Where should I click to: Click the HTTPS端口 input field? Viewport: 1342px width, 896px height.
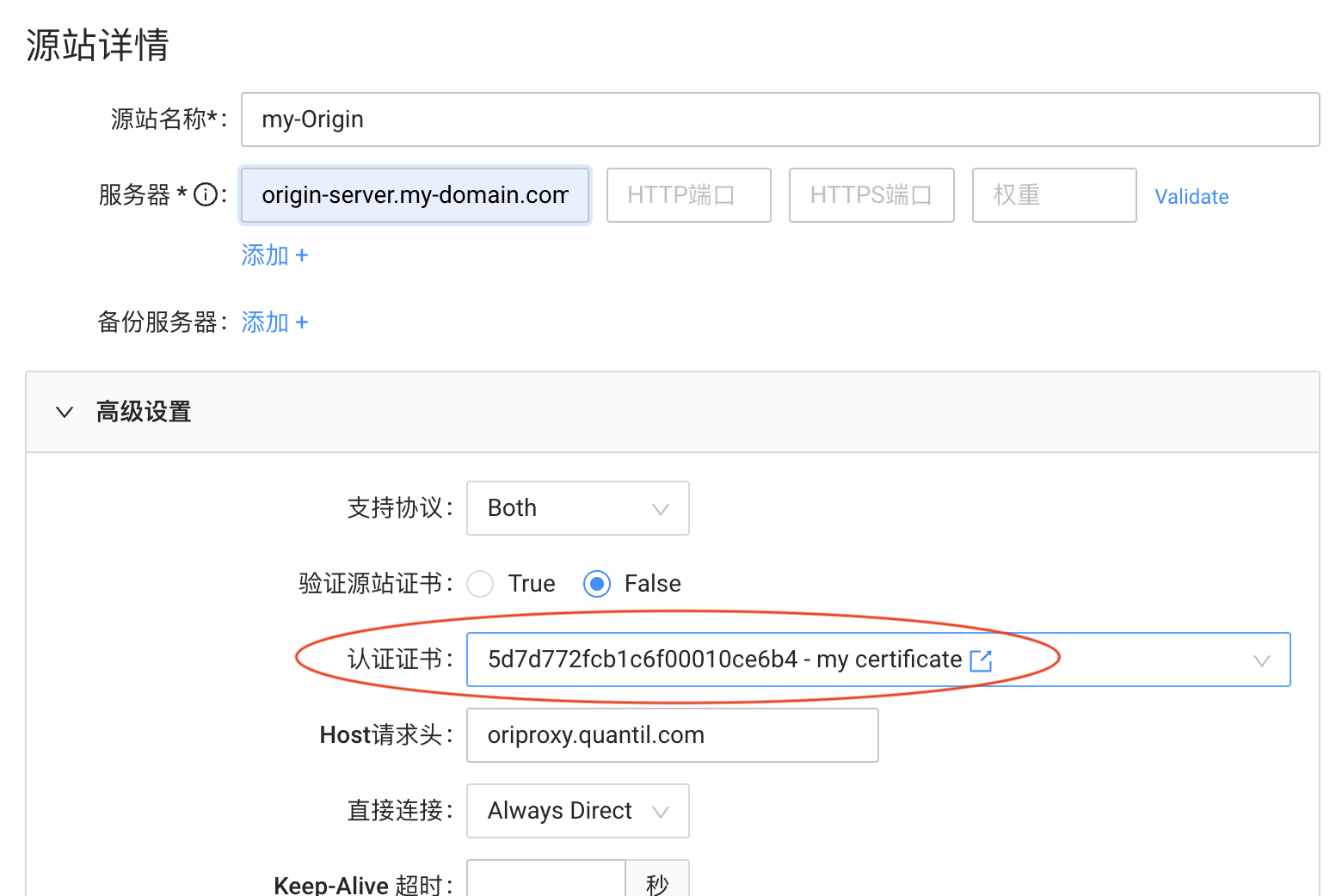point(871,194)
